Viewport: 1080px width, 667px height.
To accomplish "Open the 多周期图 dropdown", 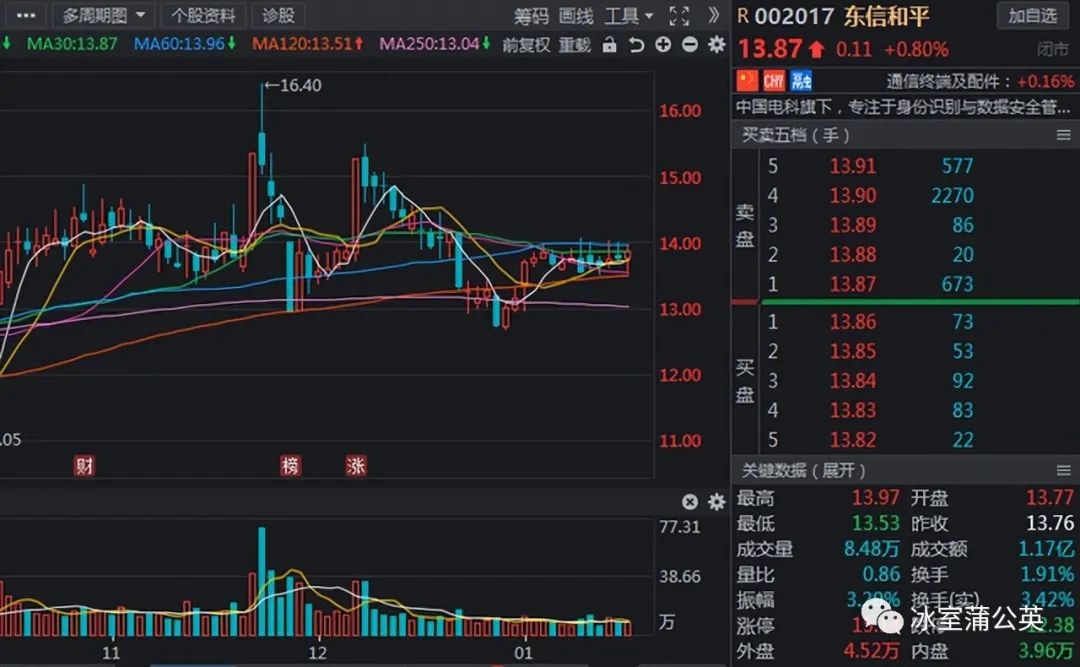I will coord(103,15).
